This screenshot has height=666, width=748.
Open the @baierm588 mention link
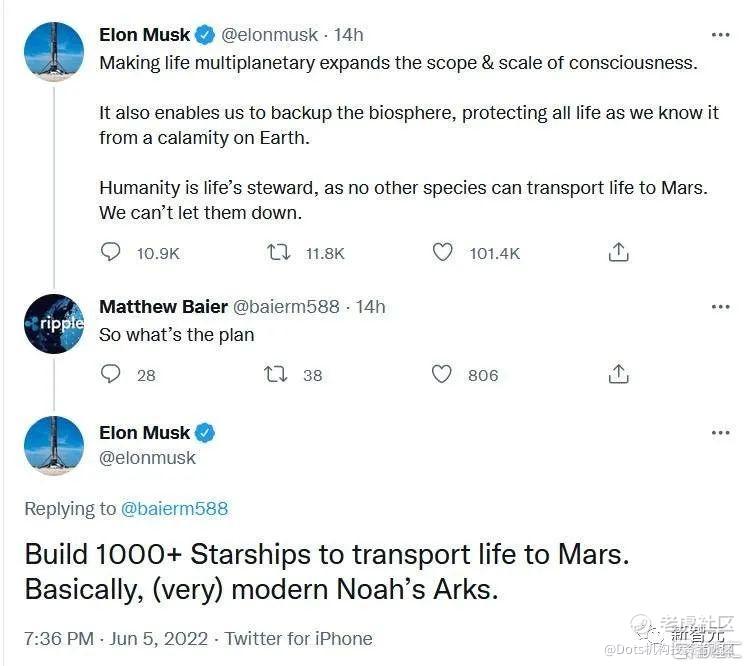coord(174,509)
